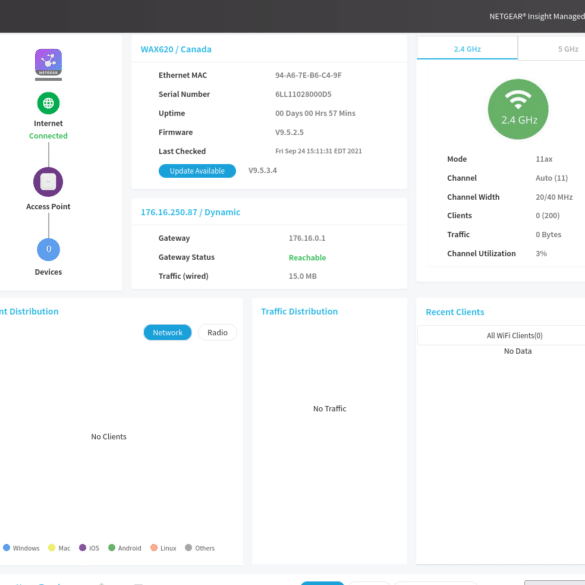This screenshot has width=585, height=585.
Task: Toggle the Linux legend dot
Action: (x=154, y=547)
